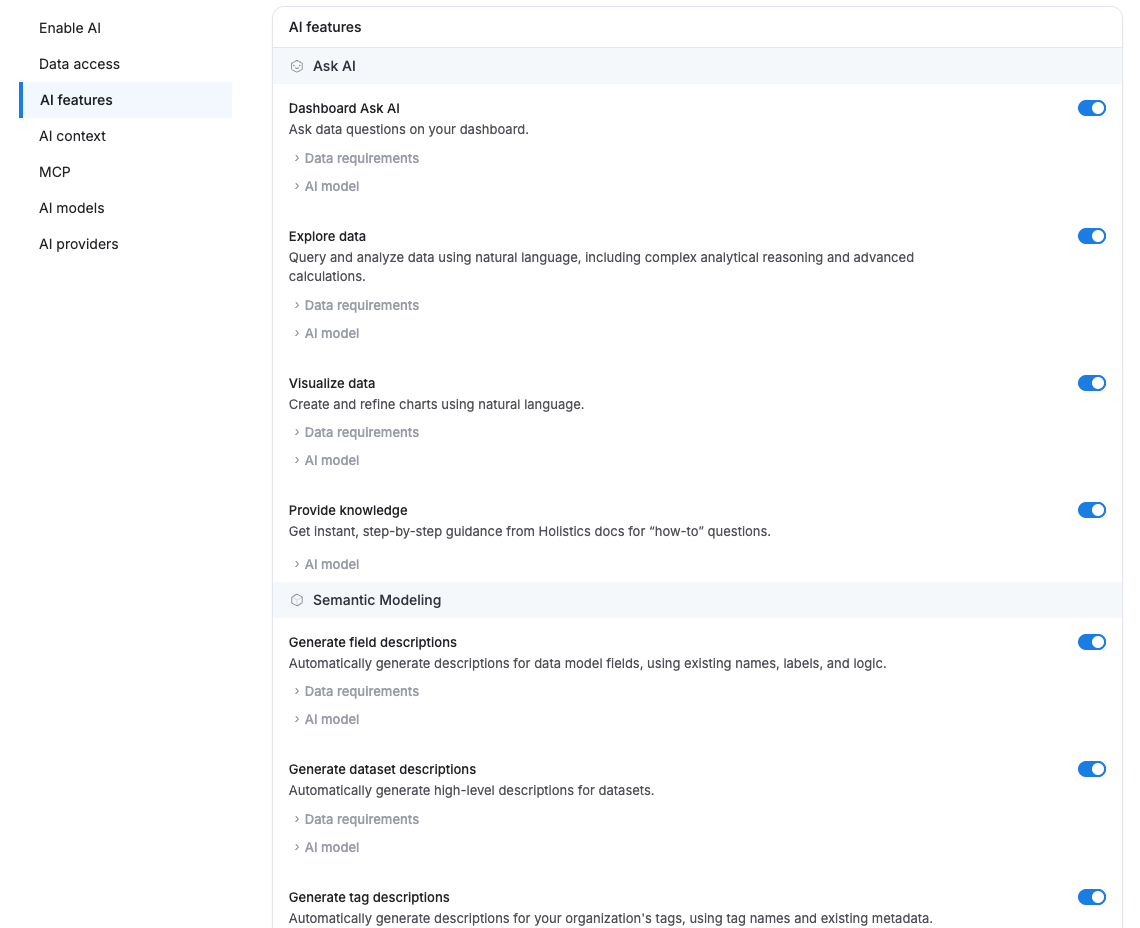Expand Data requirements under Dashboard Ask AI

(354, 158)
